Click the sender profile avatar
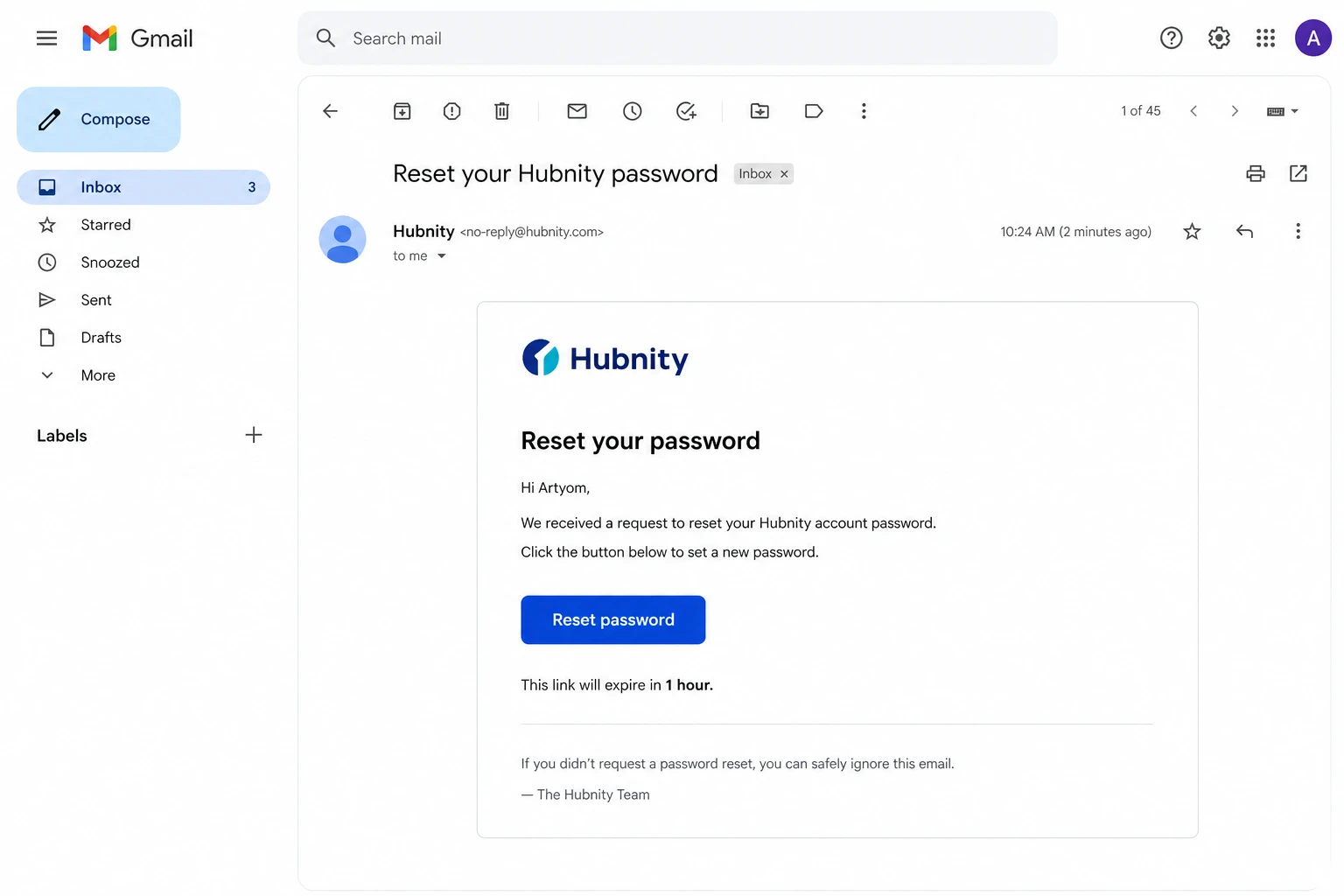This screenshot has height=896, width=1344. tap(342, 240)
